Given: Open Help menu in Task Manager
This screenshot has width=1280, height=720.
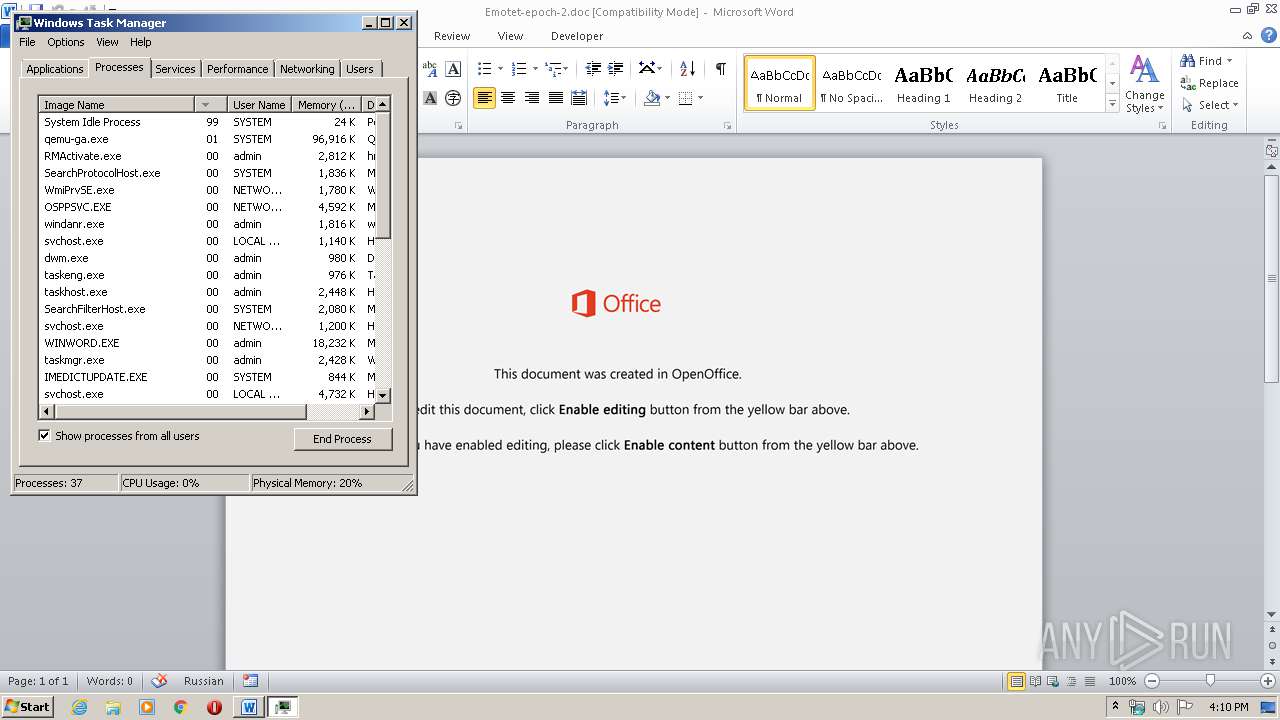Looking at the screenshot, I should (141, 42).
